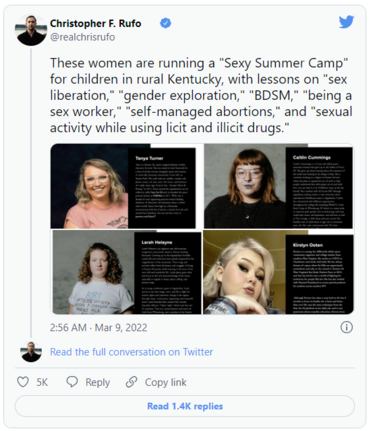Open the @realchrisrufo handle
371x431 pixels.
[83, 37]
